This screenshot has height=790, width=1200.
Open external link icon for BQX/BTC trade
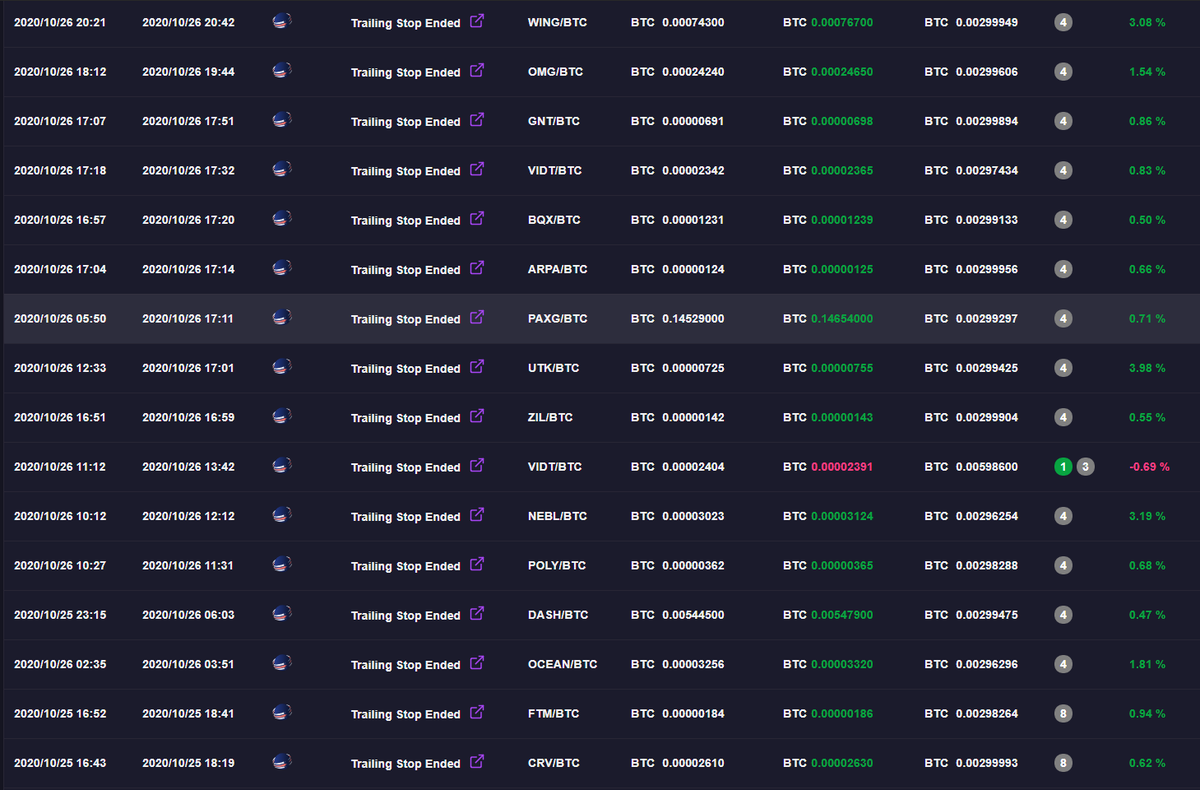[477, 218]
